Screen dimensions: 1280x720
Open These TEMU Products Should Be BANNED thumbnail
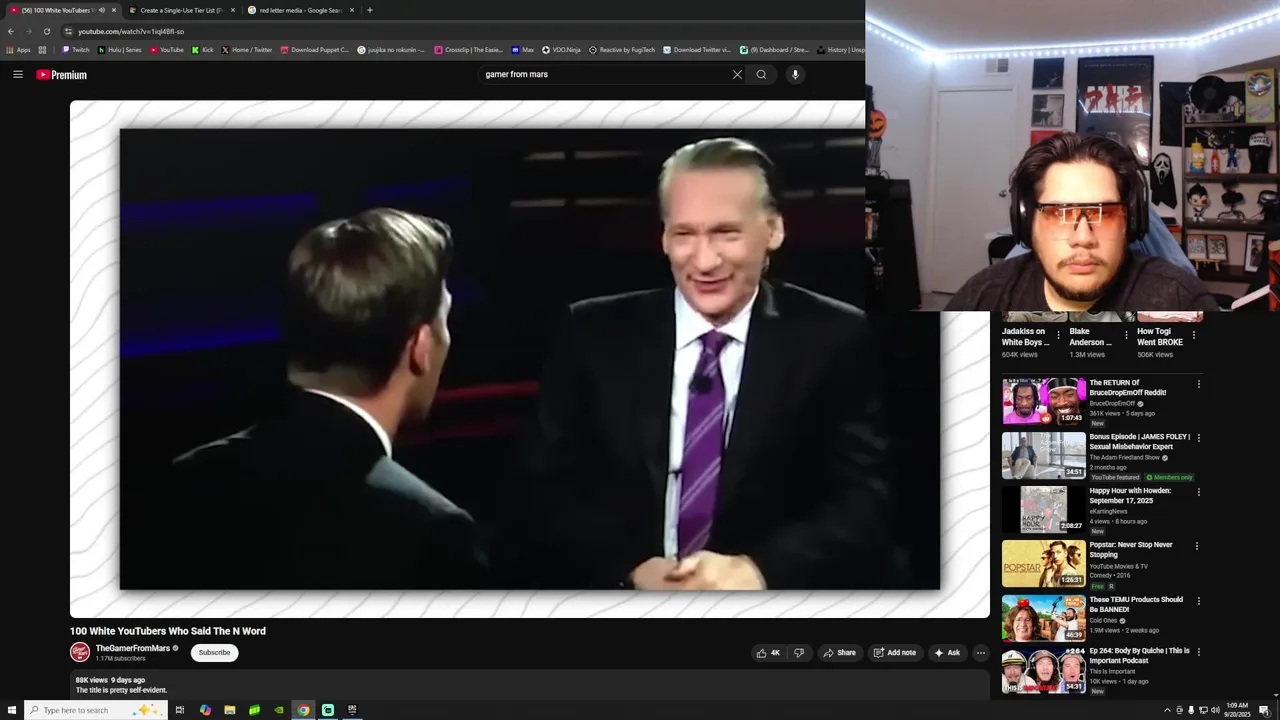(x=1044, y=618)
